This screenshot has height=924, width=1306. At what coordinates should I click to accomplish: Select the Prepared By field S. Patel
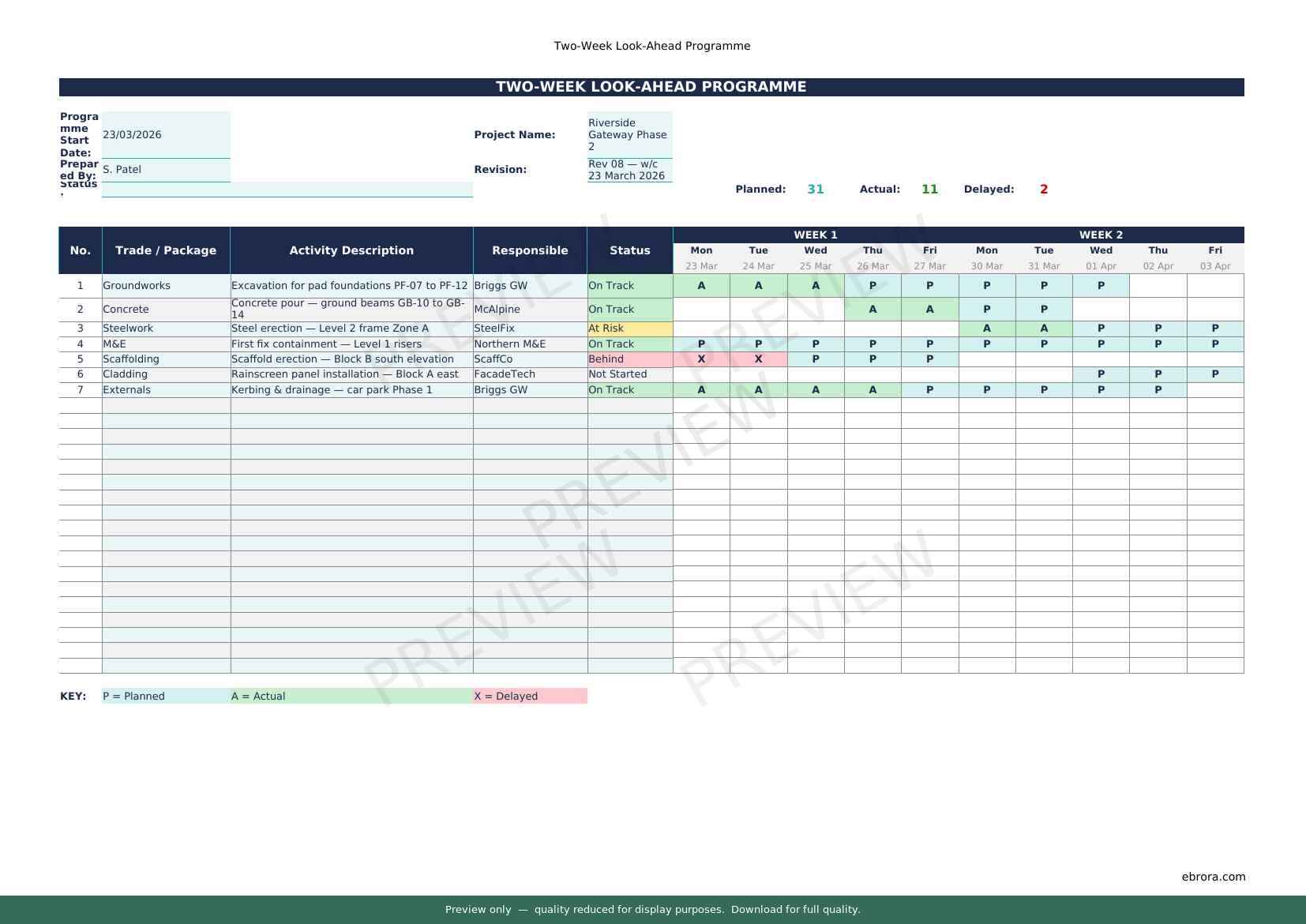[166, 170]
